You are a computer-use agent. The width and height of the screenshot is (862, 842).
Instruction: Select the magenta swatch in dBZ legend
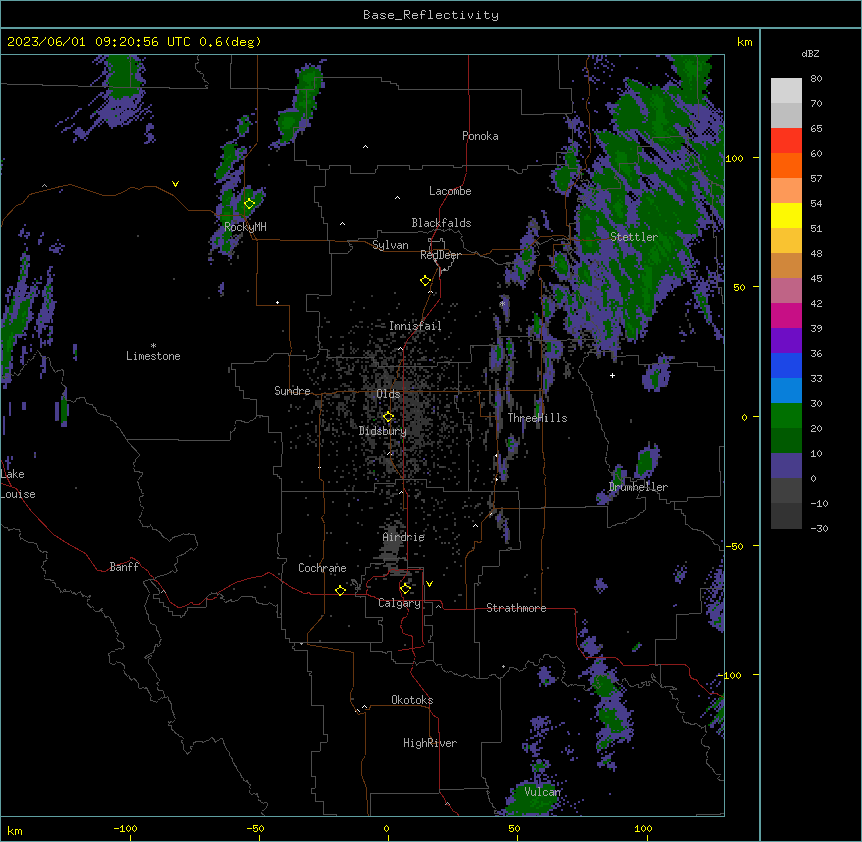tap(786, 315)
